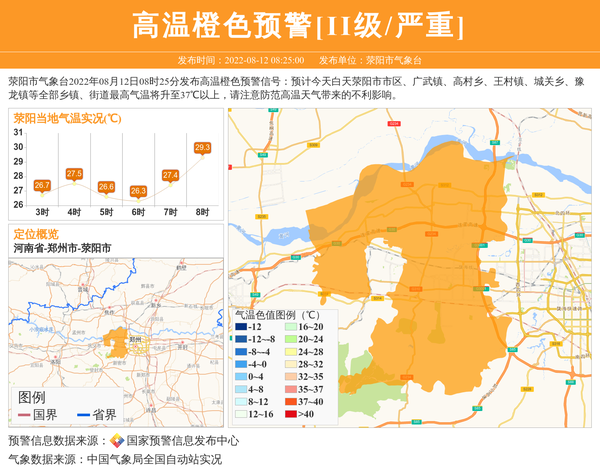
Task: Click the 26.6 temperature marker at 5时
Action: [x=106, y=187]
